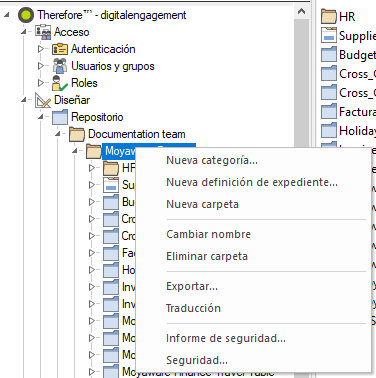Expand the HR folder in tree
376x378 pixels.
tap(92, 168)
